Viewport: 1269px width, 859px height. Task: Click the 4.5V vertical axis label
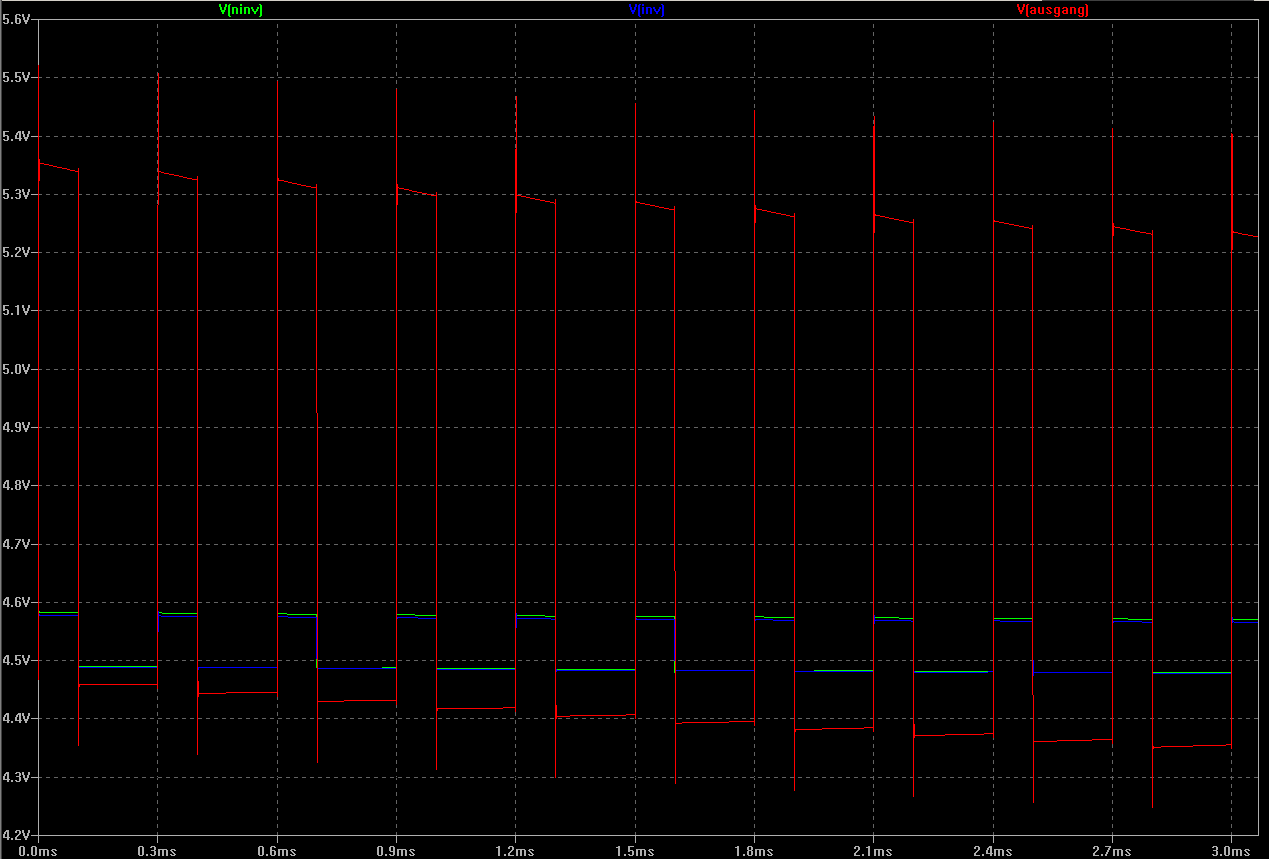pyautogui.click(x=16, y=660)
